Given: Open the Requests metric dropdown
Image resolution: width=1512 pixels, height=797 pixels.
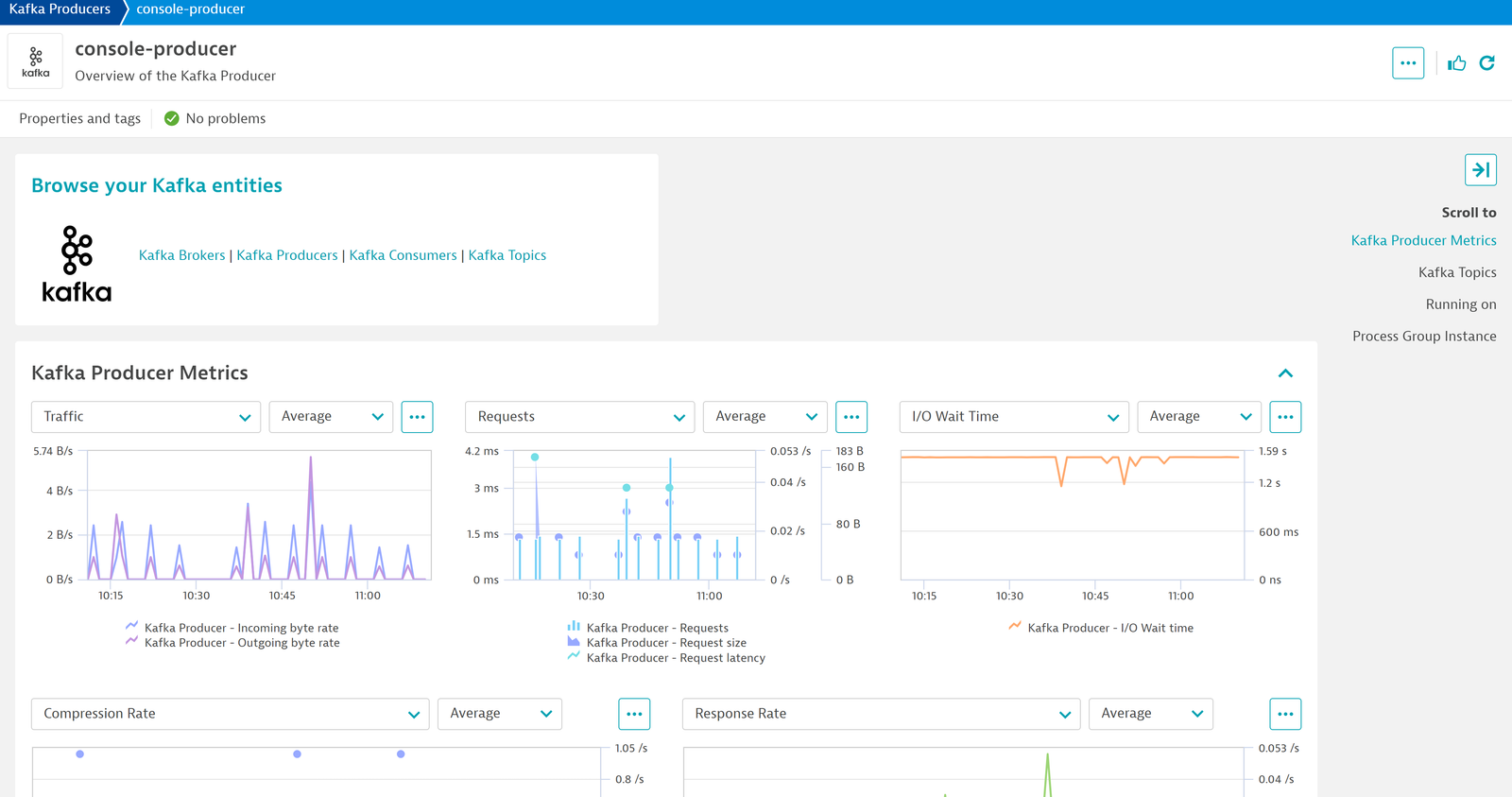Looking at the screenshot, I should coord(579,417).
